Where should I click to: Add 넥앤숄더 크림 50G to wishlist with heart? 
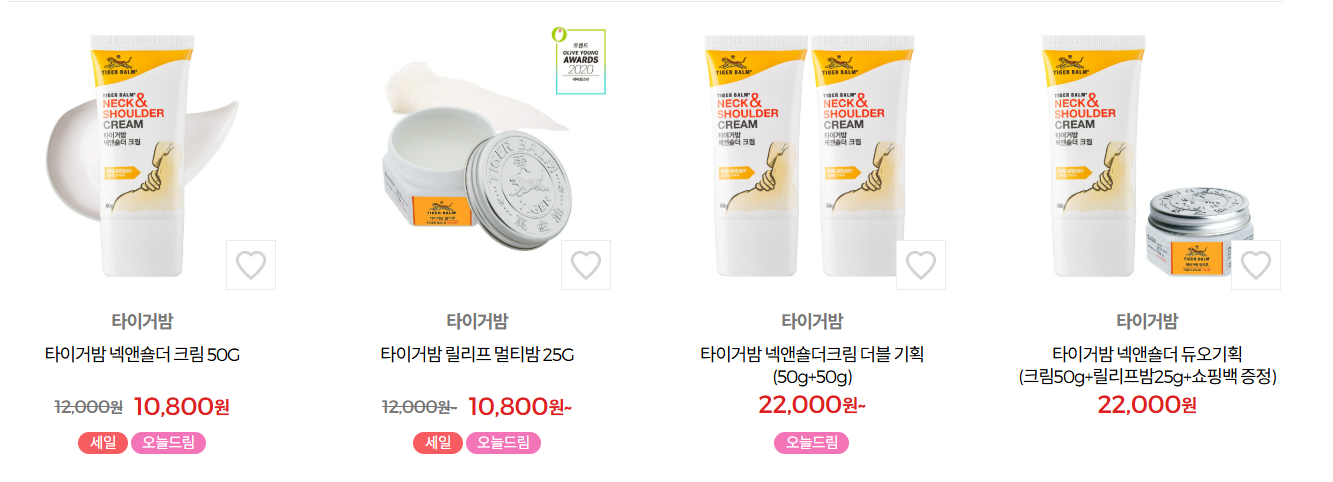click(251, 265)
